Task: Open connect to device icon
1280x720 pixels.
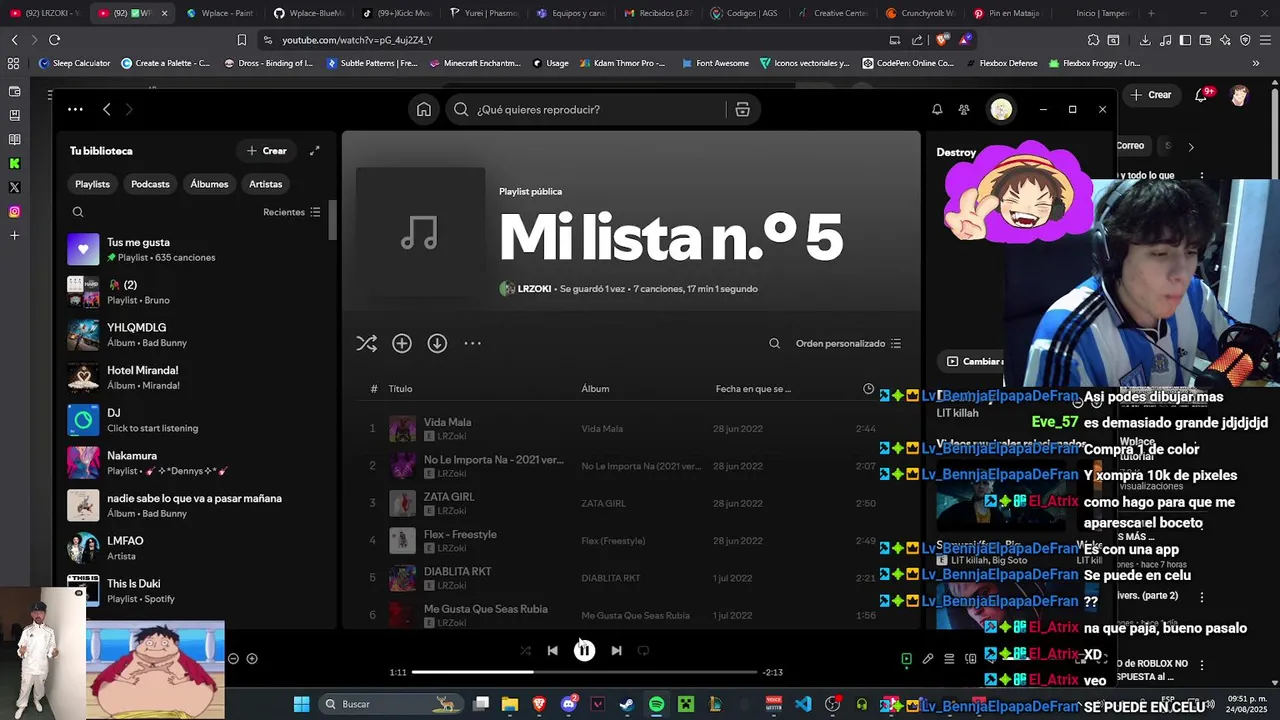Action: pyautogui.click(x=970, y=659)
